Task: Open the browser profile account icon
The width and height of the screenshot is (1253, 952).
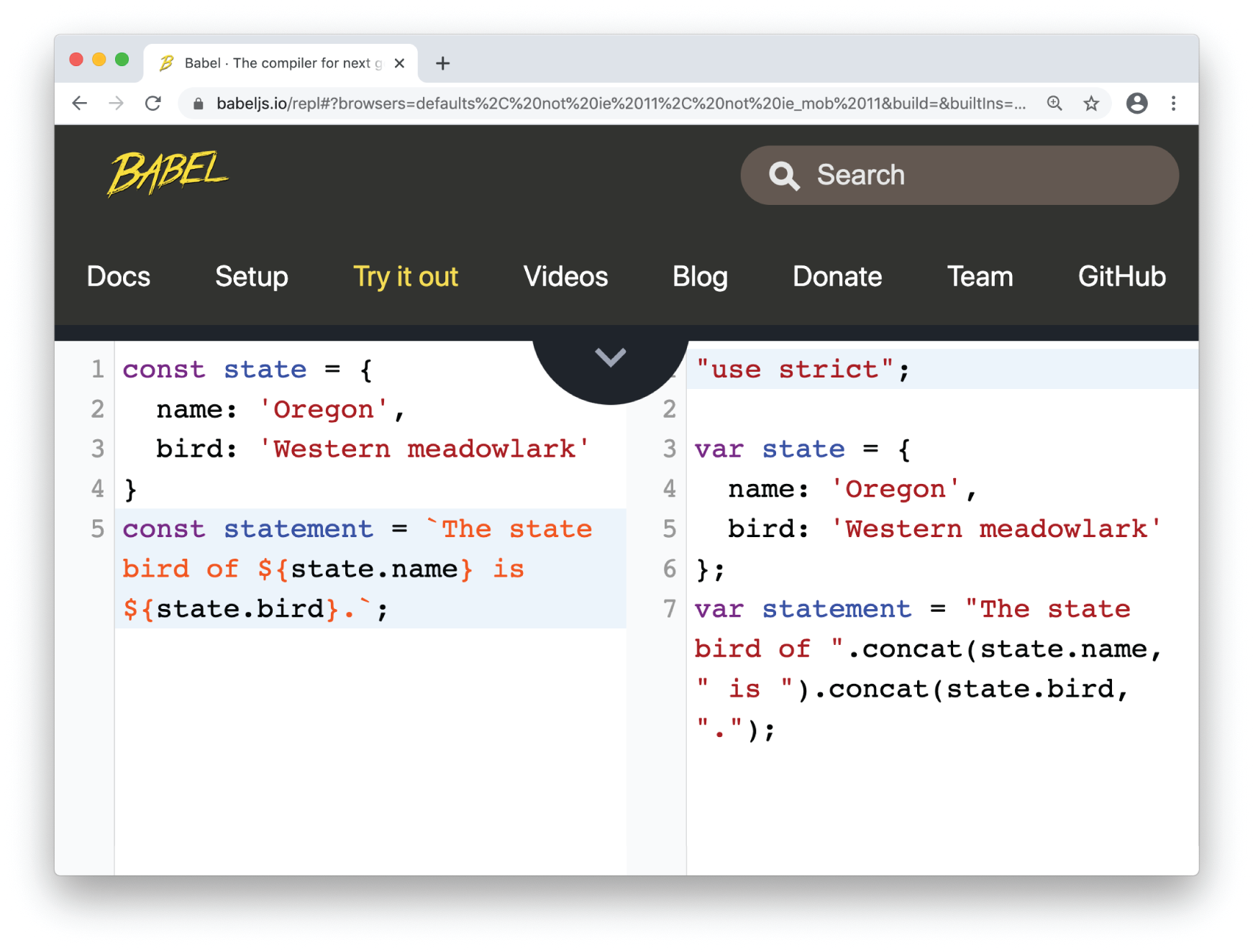Action: tap(1136, 103)
